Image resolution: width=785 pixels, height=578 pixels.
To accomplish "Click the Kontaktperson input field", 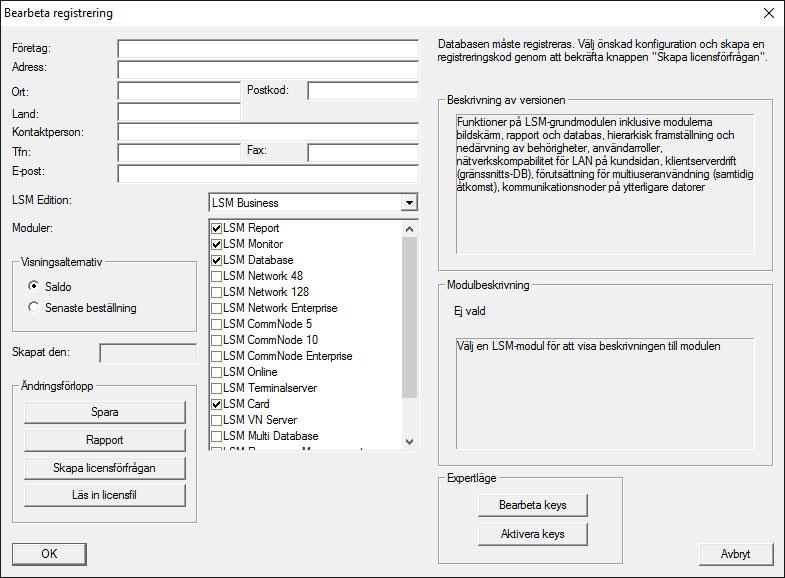I will tap(268, 132).
